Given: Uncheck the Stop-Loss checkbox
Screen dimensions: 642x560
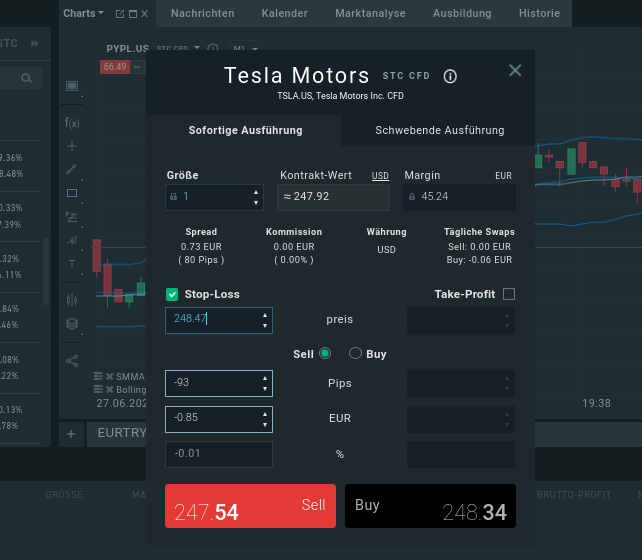Looking at the screenshot, I should click(172, 294).
